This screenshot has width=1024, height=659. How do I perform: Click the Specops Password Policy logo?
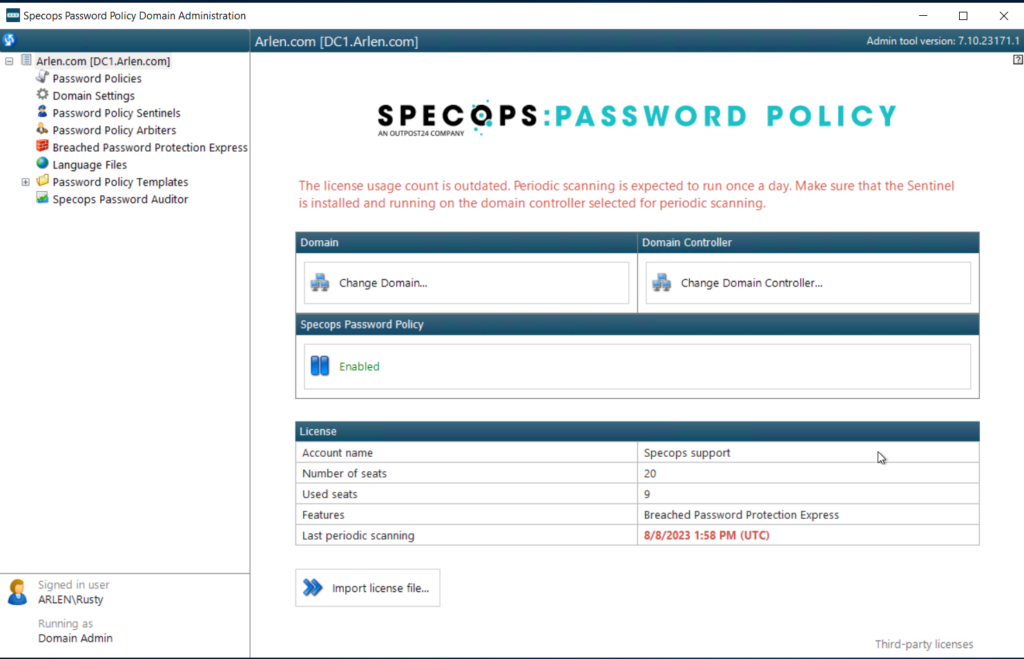click(637, 118)
